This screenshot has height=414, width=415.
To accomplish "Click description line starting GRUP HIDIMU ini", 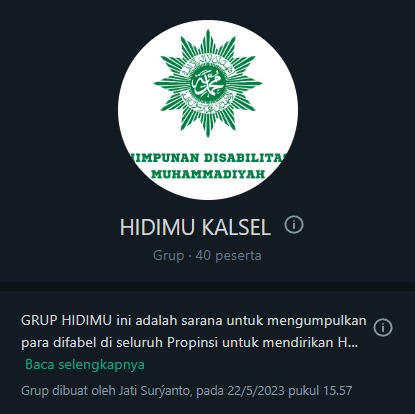I will point(194,321).
